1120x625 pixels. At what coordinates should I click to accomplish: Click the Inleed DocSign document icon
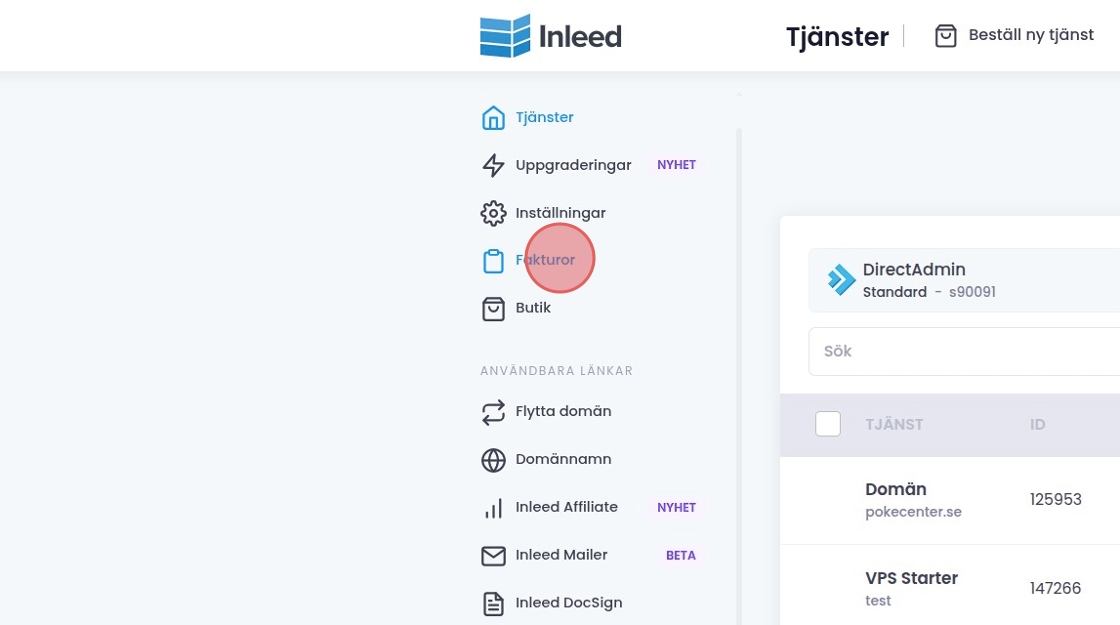(x=493, y=603)
